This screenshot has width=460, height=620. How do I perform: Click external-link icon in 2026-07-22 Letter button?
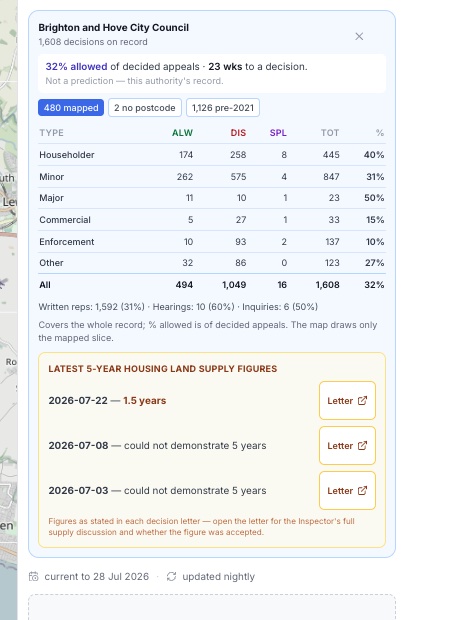[362, 401]
